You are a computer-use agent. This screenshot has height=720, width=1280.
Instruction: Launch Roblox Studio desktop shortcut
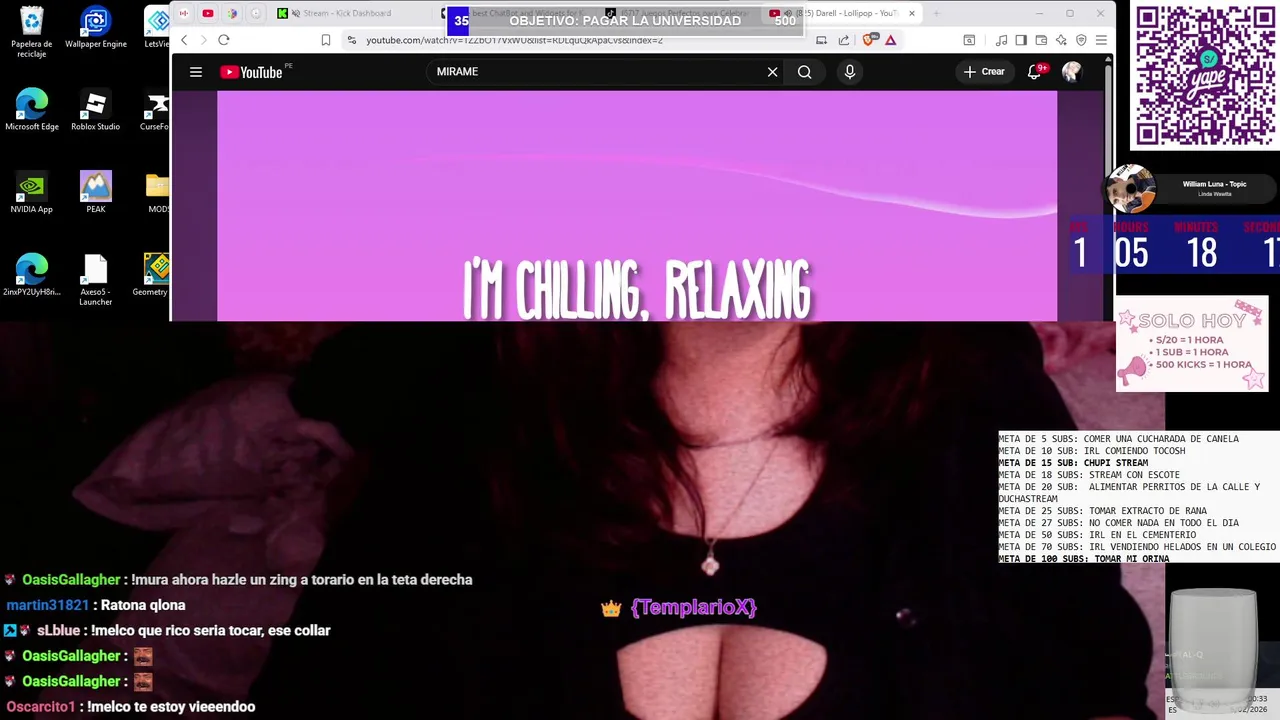click(x=96, y=110)
